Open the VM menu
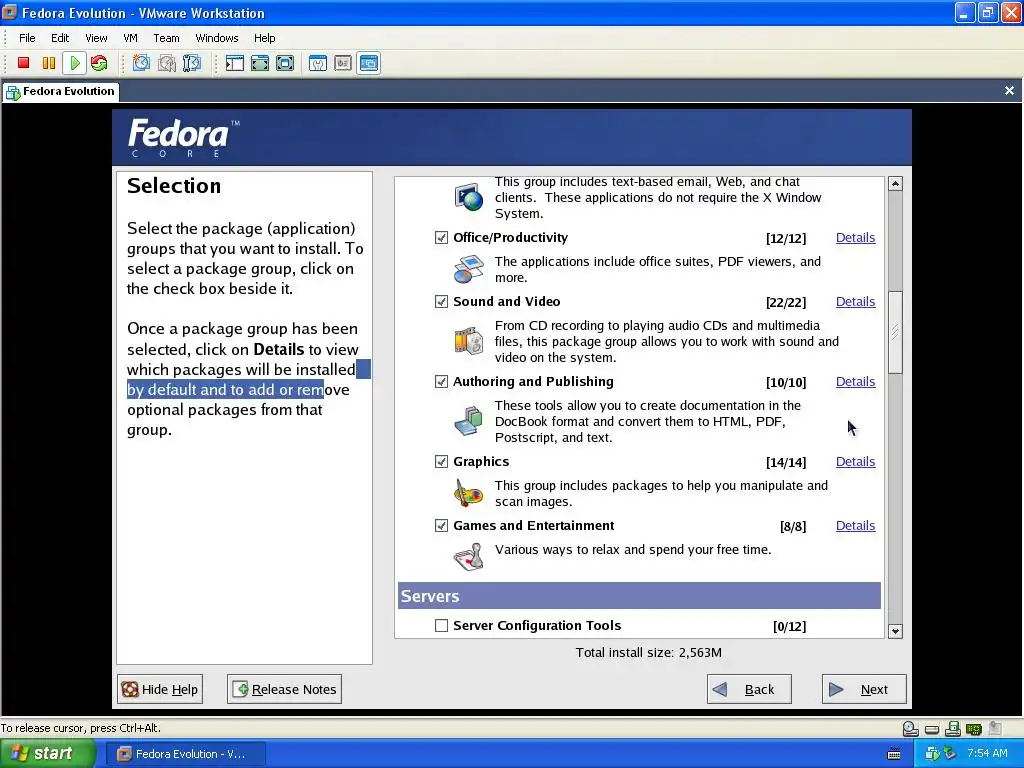The height and width of the screenshot is (768, 1024). (131, 38)
